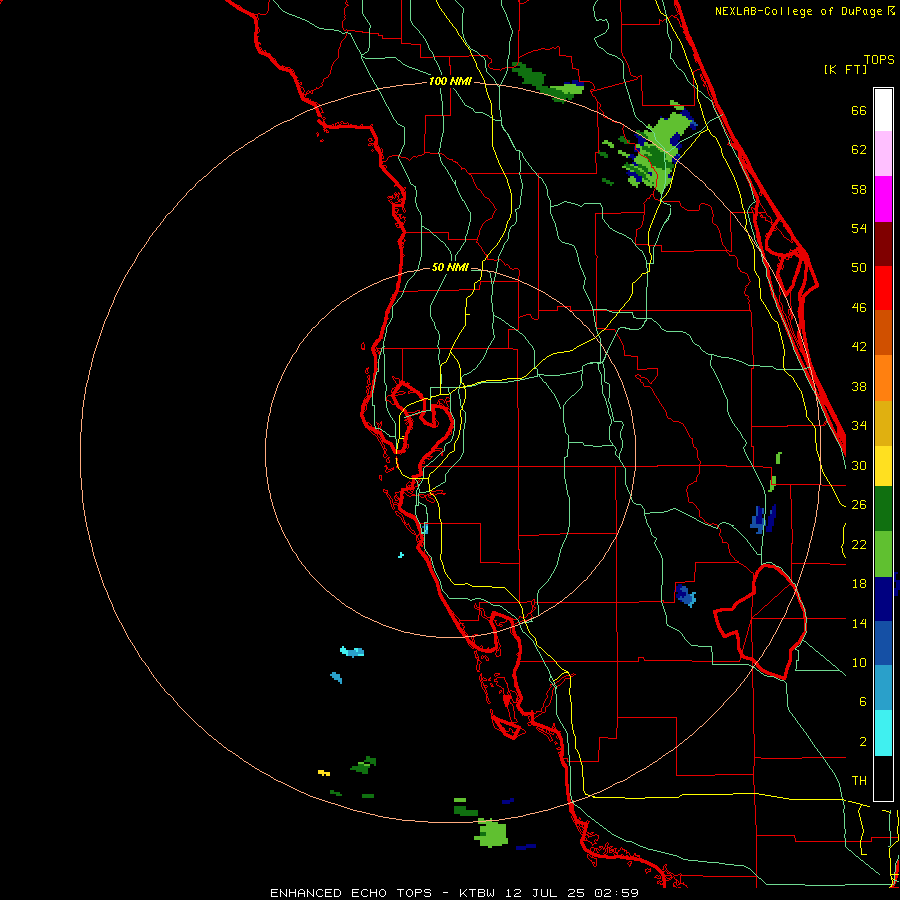The image size is (900, 900).
Task: Click the 22 legend value
Action: coord(859,545)
